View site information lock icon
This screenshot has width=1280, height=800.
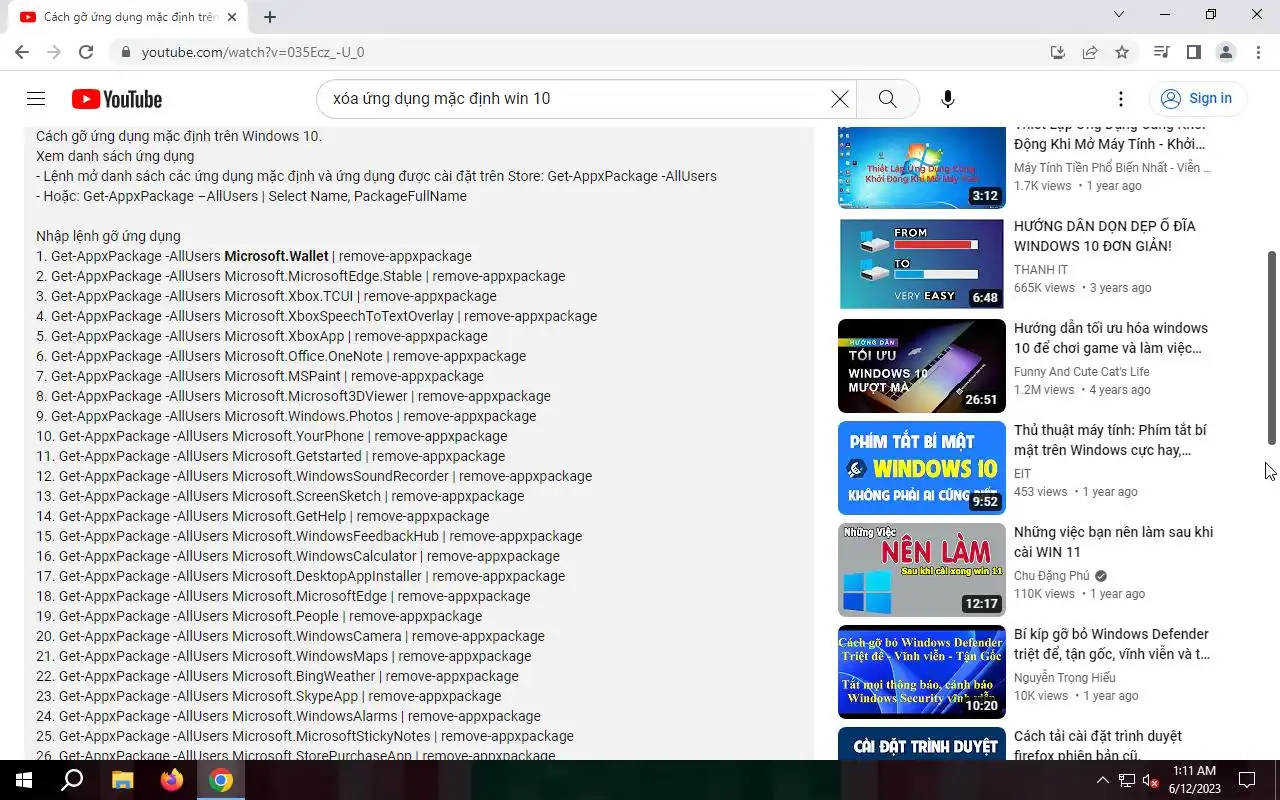(126, 52)
